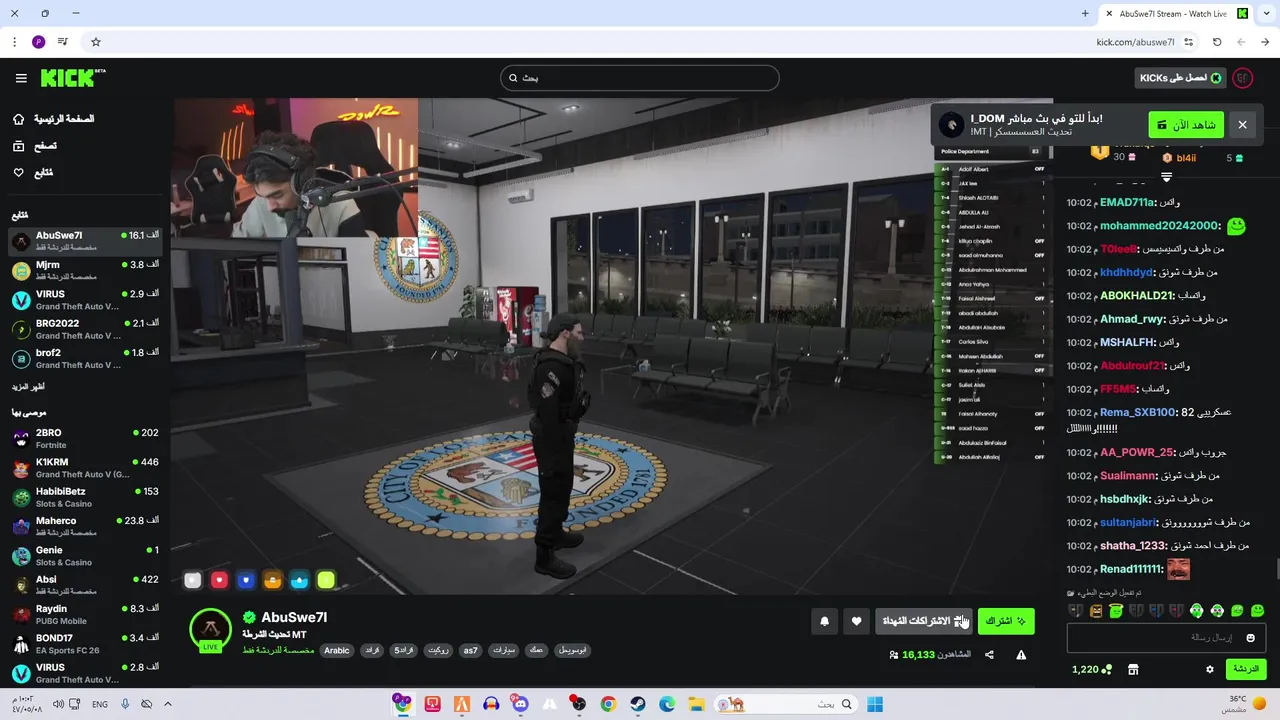The width and height of the screenshot is (1280, 720).
Task: Open Genie Slots & Casino channel
Action: coord(85,556)
